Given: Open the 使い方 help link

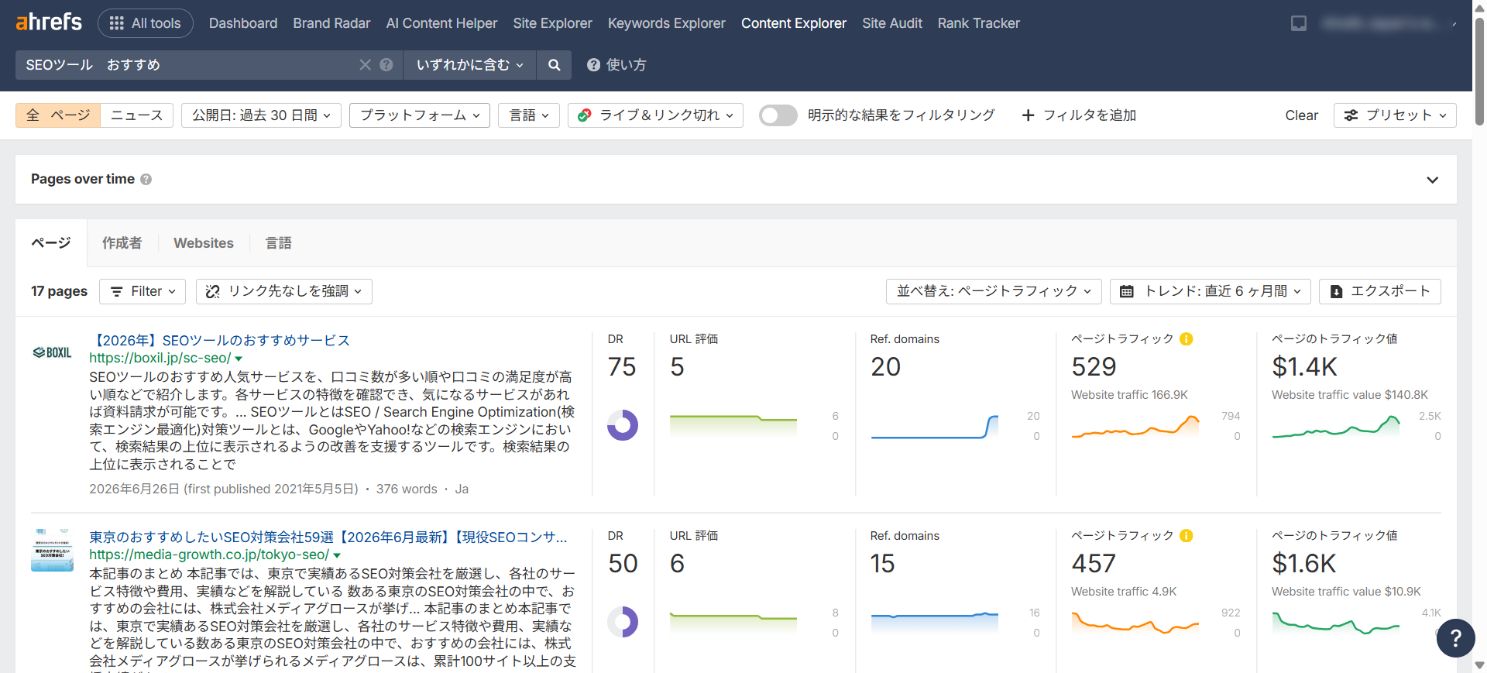Looking at the screenshot, I should click(x=616, y=64).
